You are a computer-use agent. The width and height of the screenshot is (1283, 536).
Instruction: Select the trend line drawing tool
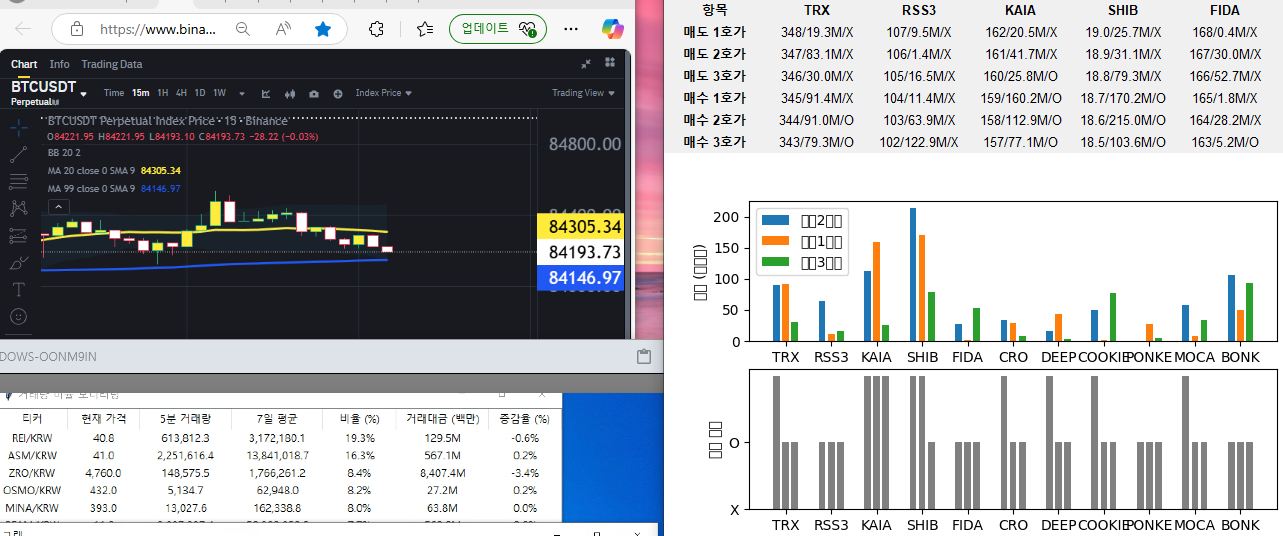pyautogui.click(x=19, y=155)
